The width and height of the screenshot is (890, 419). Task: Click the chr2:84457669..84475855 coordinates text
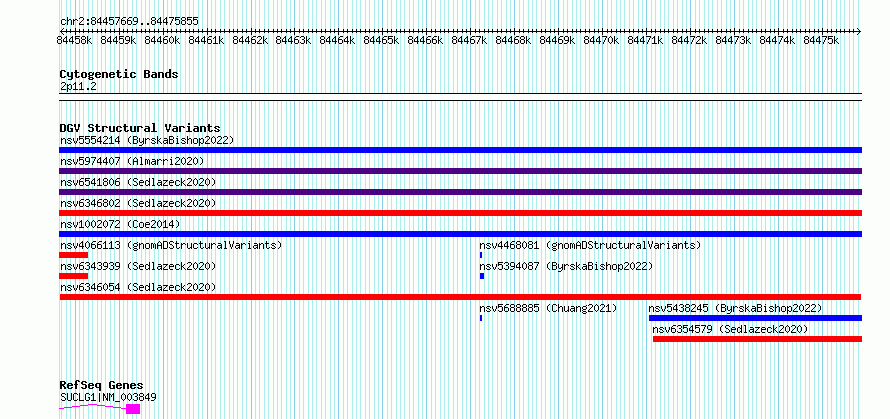click(x=129, y=22)
